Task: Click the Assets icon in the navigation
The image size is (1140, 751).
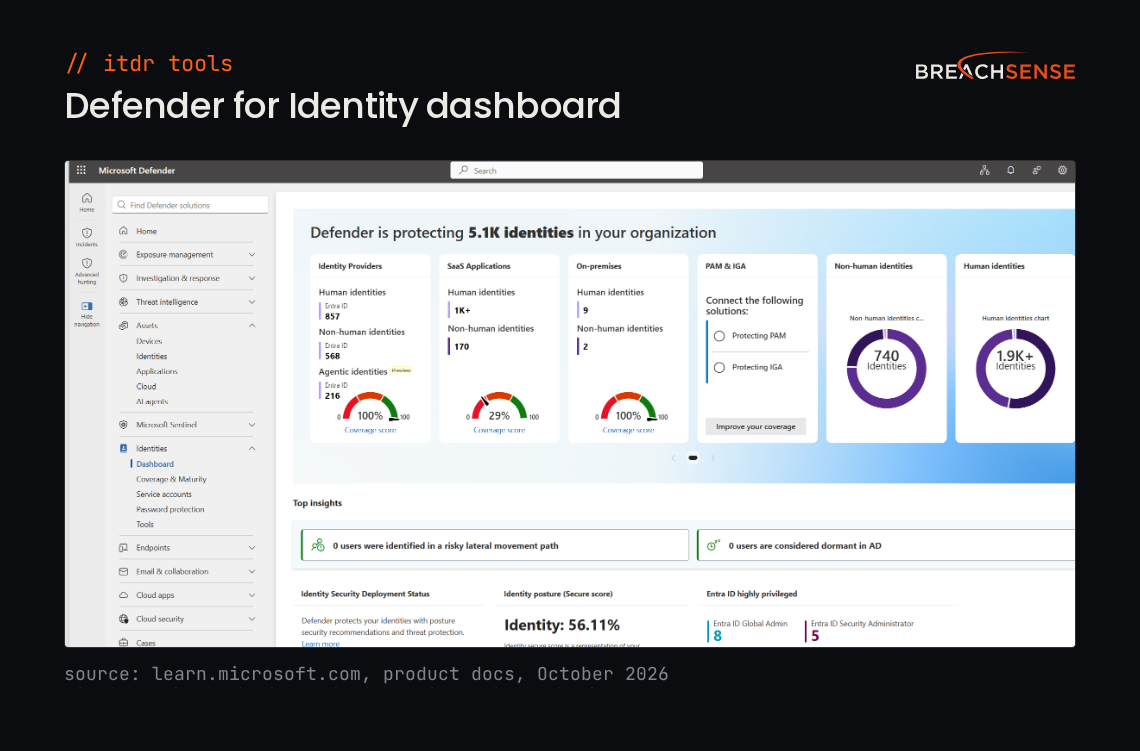Action: (123, 326)
